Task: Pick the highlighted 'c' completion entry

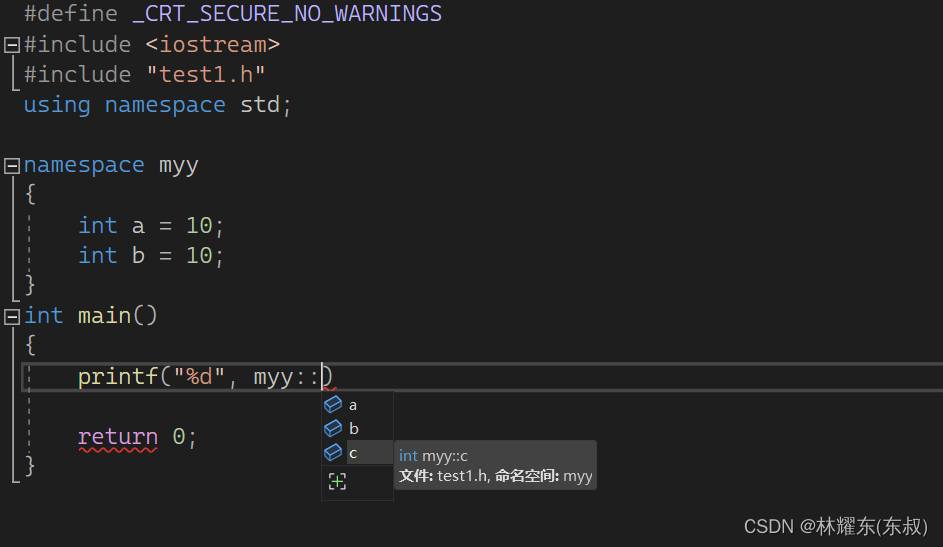Action: point(353,453)
